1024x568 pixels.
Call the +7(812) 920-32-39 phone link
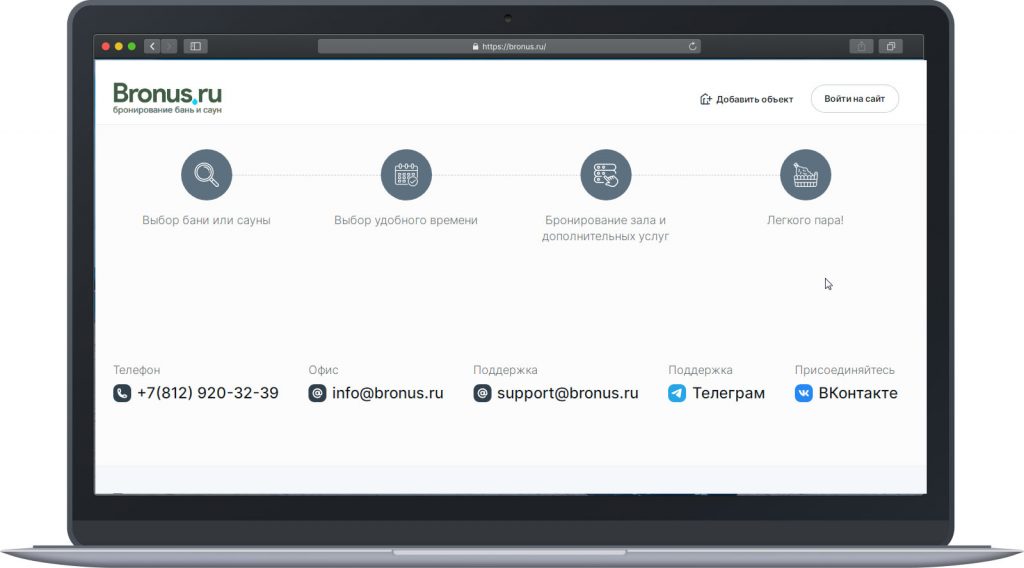point(208,393)
